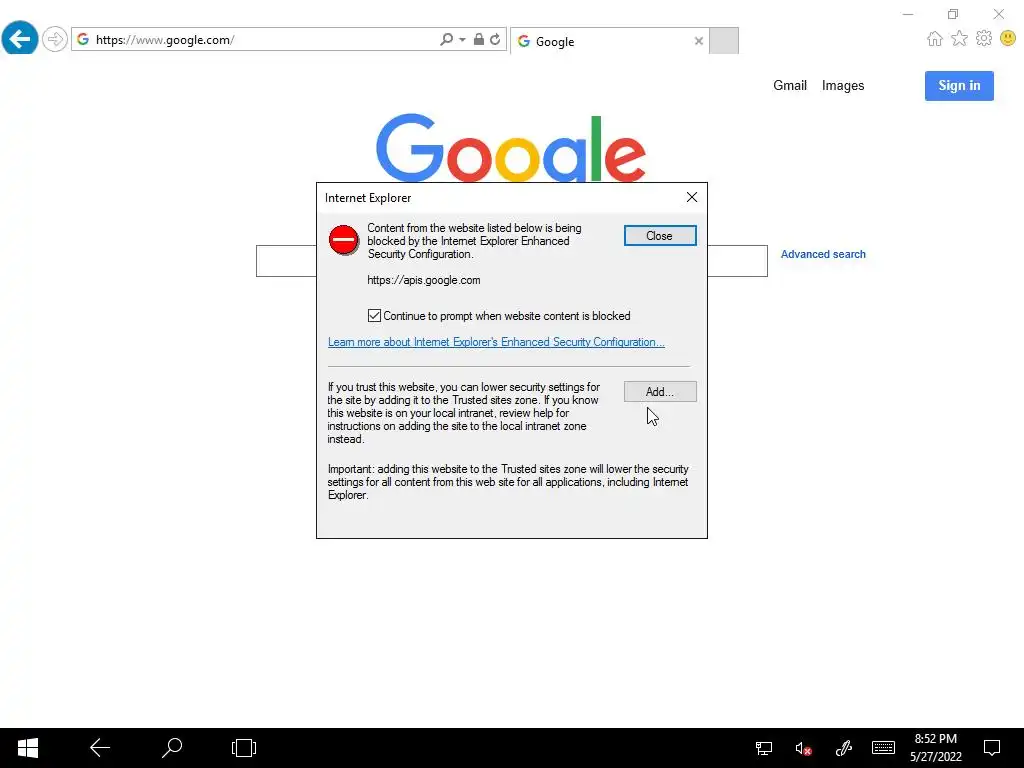
Task: Click the red blocked stop icon in dialog
Action: click(x=344, y=240)
